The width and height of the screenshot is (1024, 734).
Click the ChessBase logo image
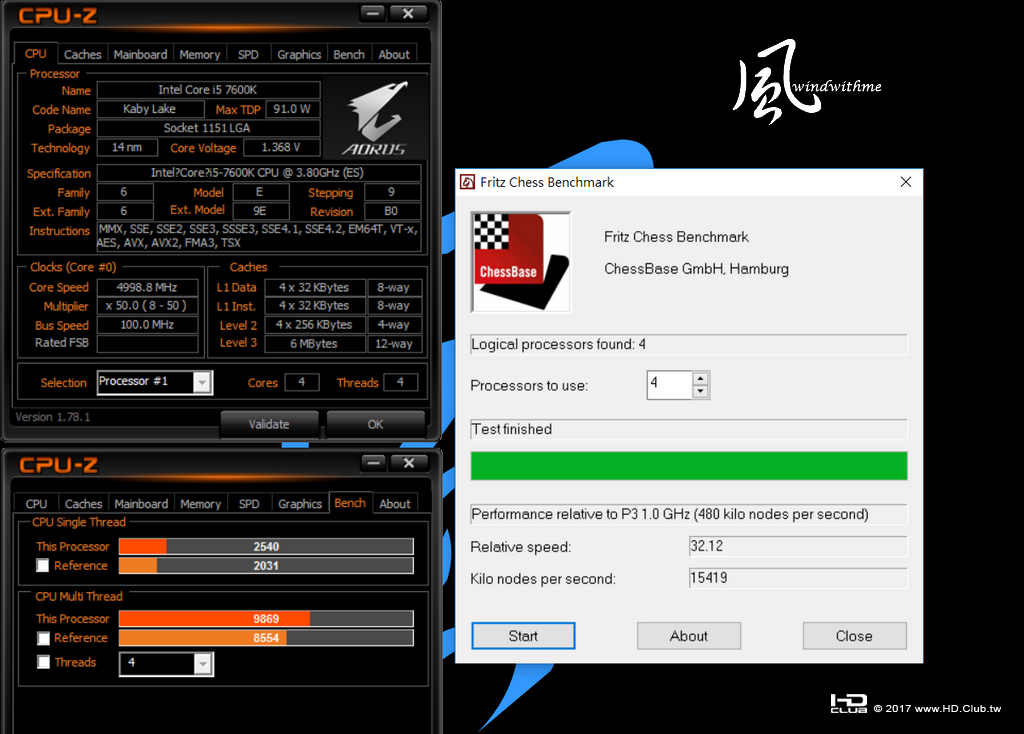(521, 262)
